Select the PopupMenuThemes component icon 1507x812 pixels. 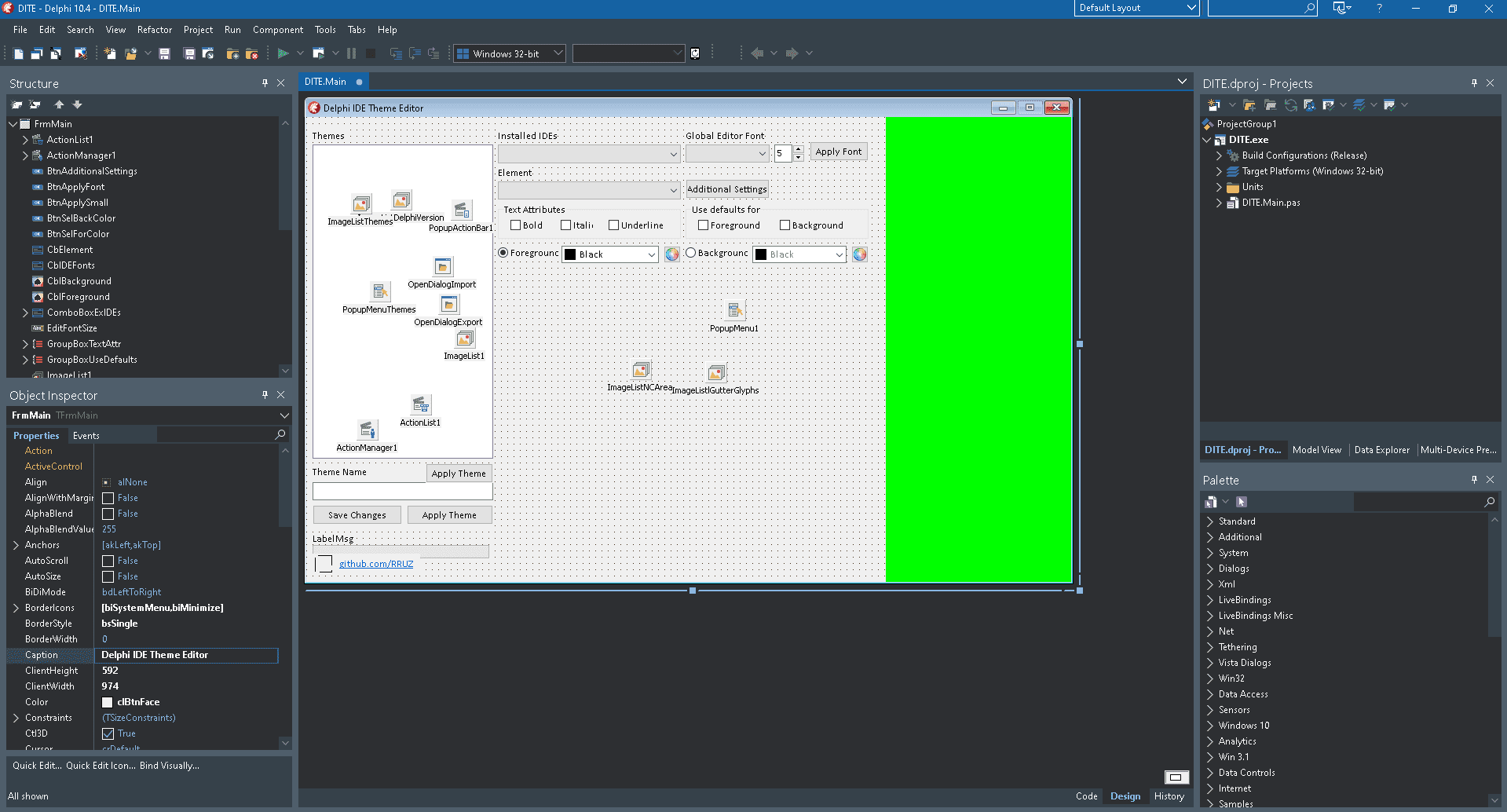[380, 291]
